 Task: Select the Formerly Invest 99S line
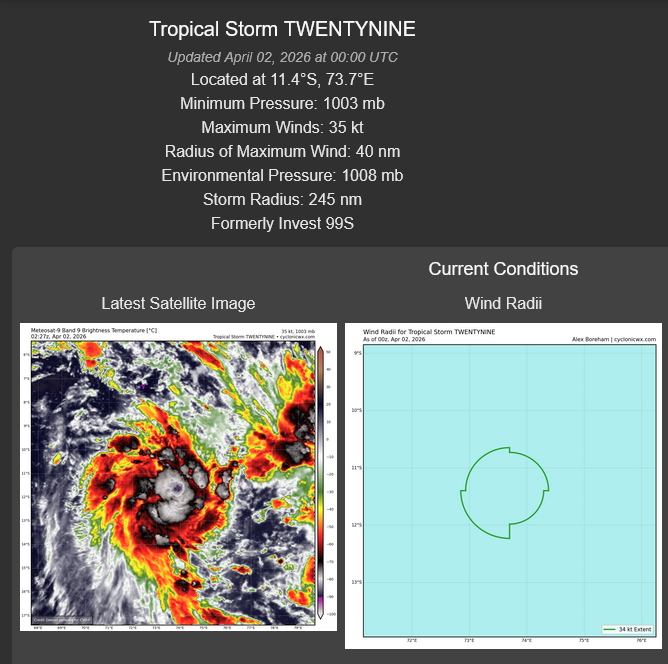pyautogui.click(x=282, y=224)
